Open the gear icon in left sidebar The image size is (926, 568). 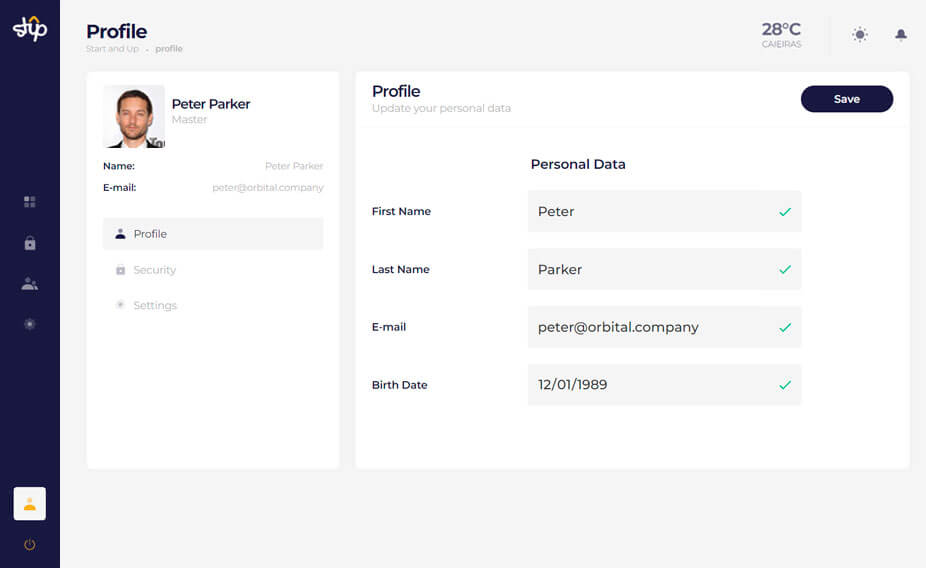click(x=30, y=324)
